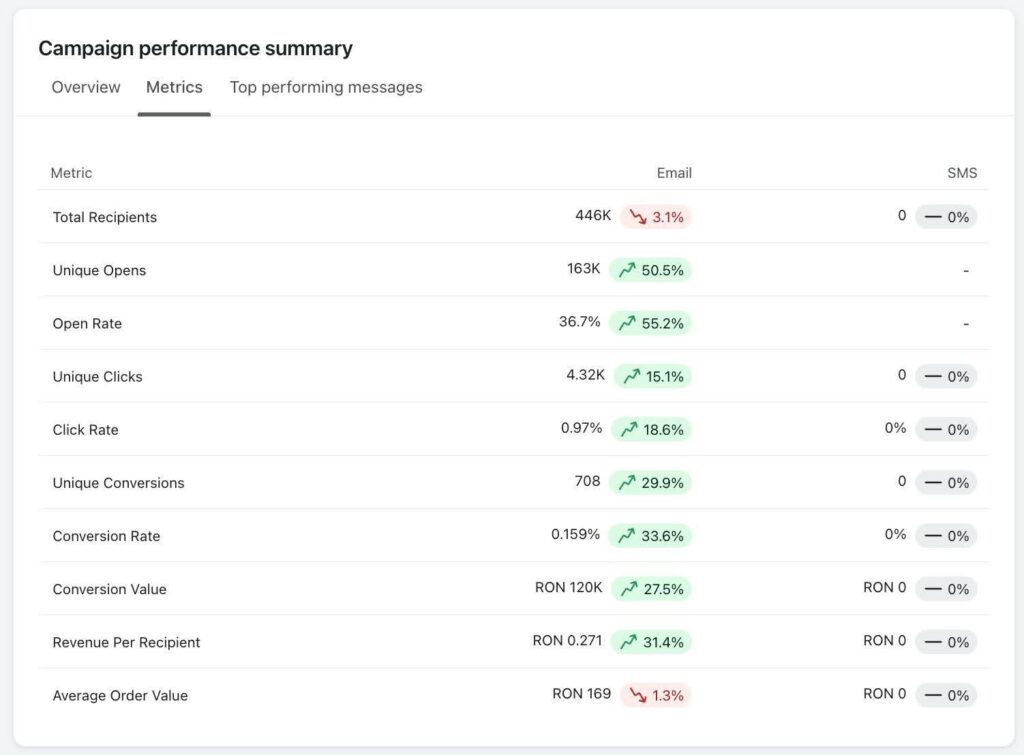Click the red down-trend icon for Average Order Value
Viewport: 1024px width, 755px height.
pos(638,695)
